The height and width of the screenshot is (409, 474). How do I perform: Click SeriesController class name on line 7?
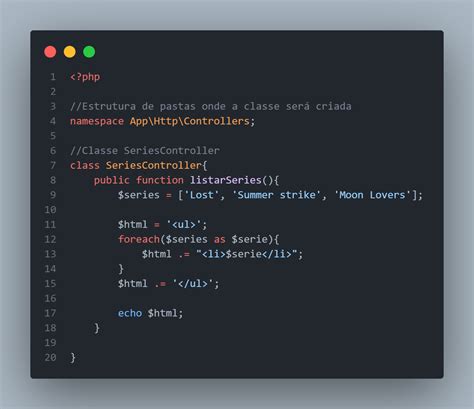[154, 165]
